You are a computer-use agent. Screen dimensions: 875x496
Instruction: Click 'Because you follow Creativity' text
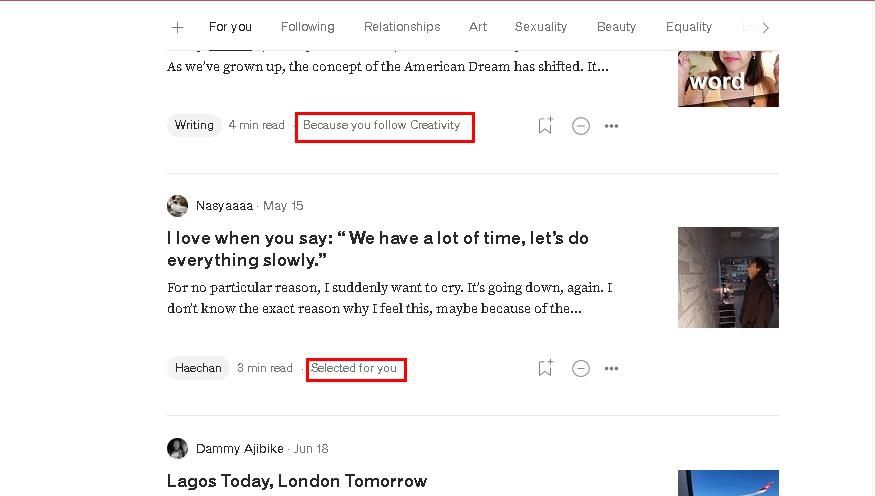click(382, 125)
